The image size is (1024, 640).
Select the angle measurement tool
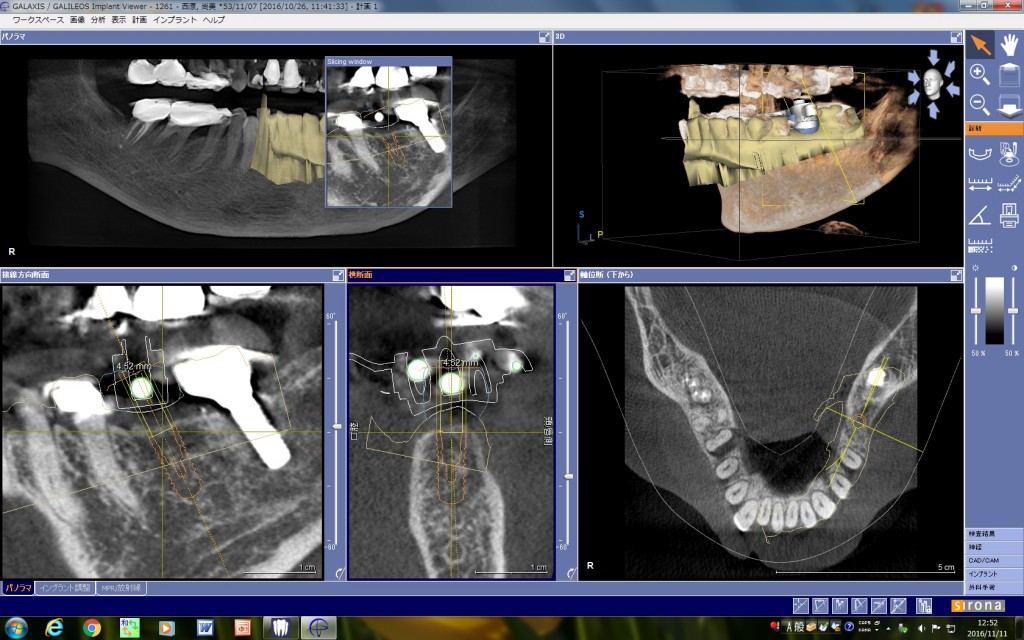[980, 215]
